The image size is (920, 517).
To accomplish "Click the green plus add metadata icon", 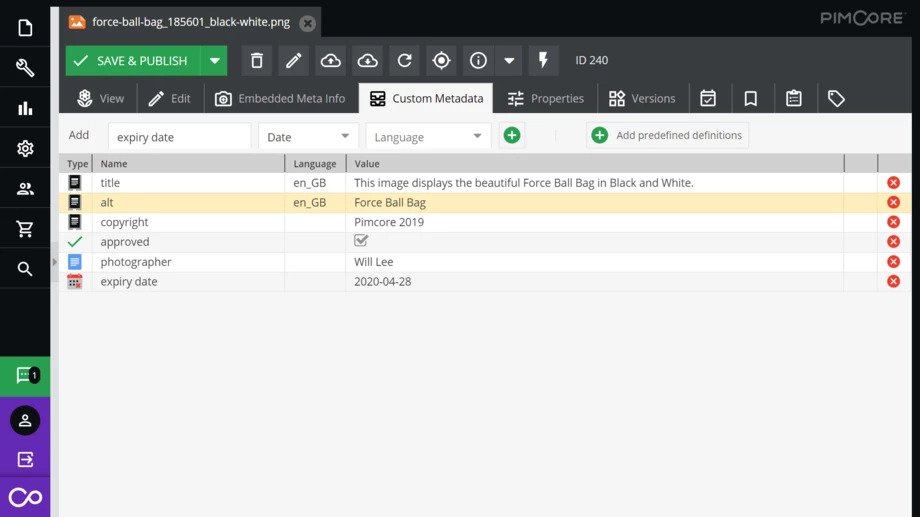I will tap(512, 136).
